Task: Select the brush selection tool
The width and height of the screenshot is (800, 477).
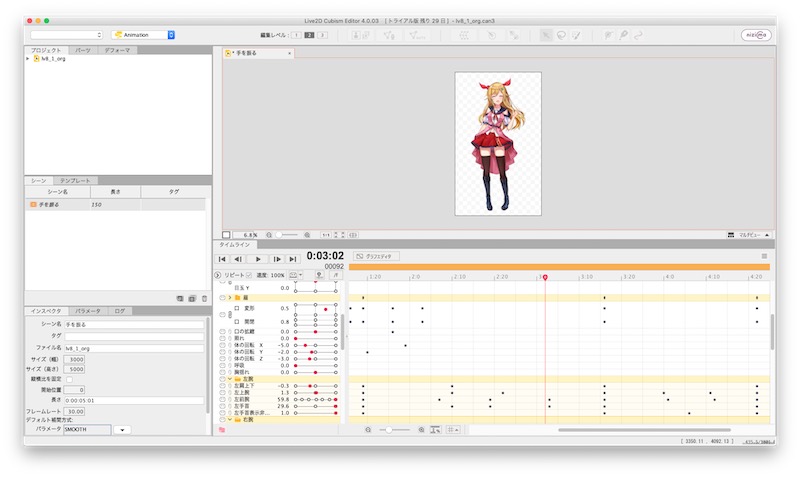Action: click(x=576, y=35)
